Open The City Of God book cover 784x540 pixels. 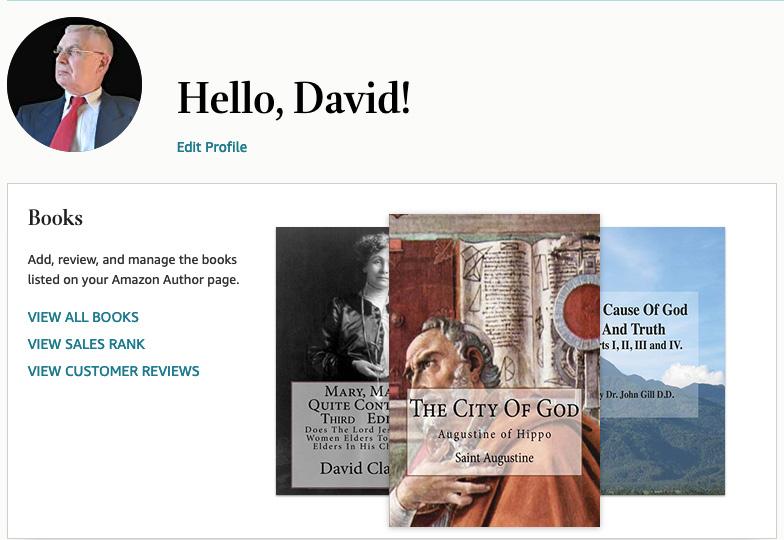[x=494, y=370]
